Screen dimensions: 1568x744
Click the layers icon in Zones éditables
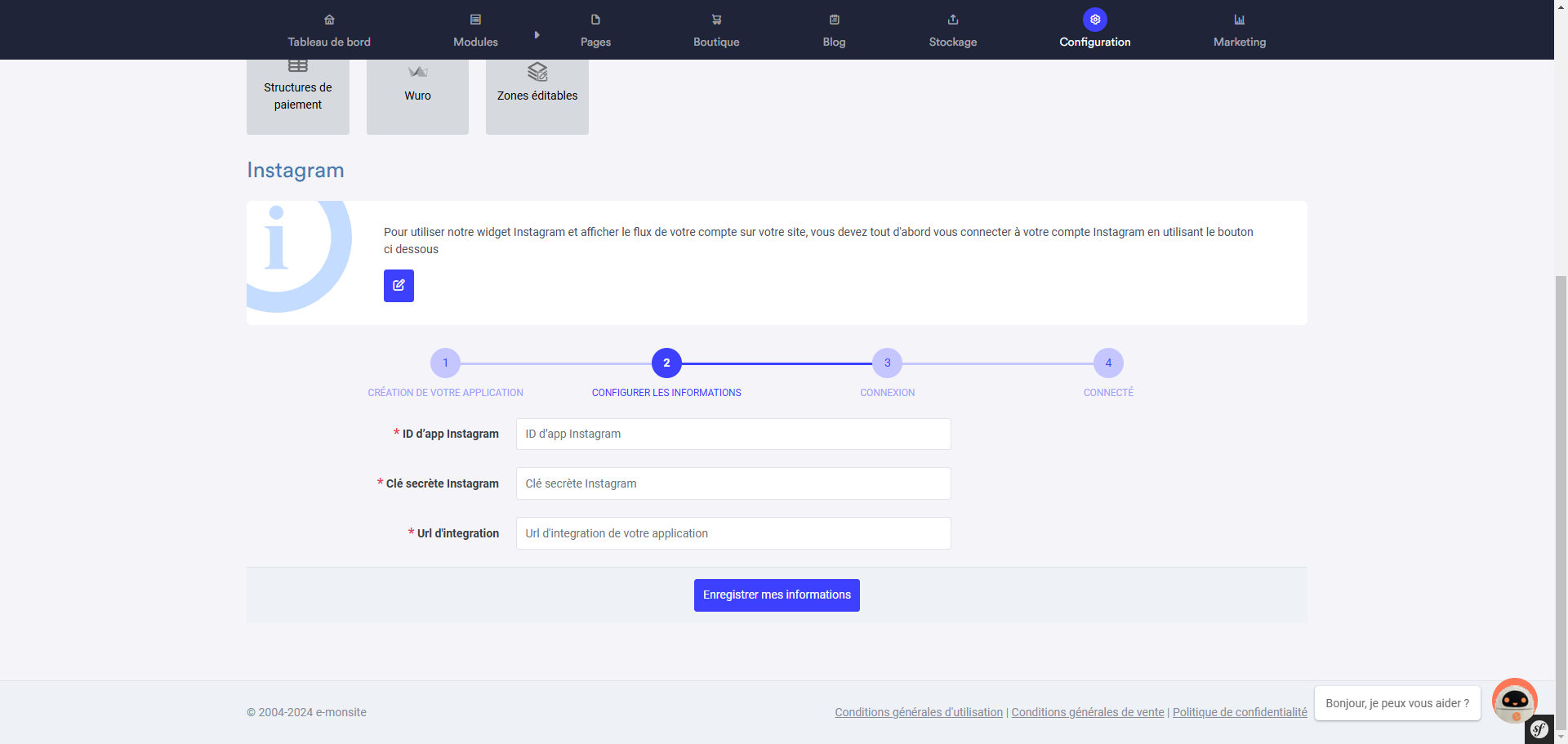click(537, 72)
